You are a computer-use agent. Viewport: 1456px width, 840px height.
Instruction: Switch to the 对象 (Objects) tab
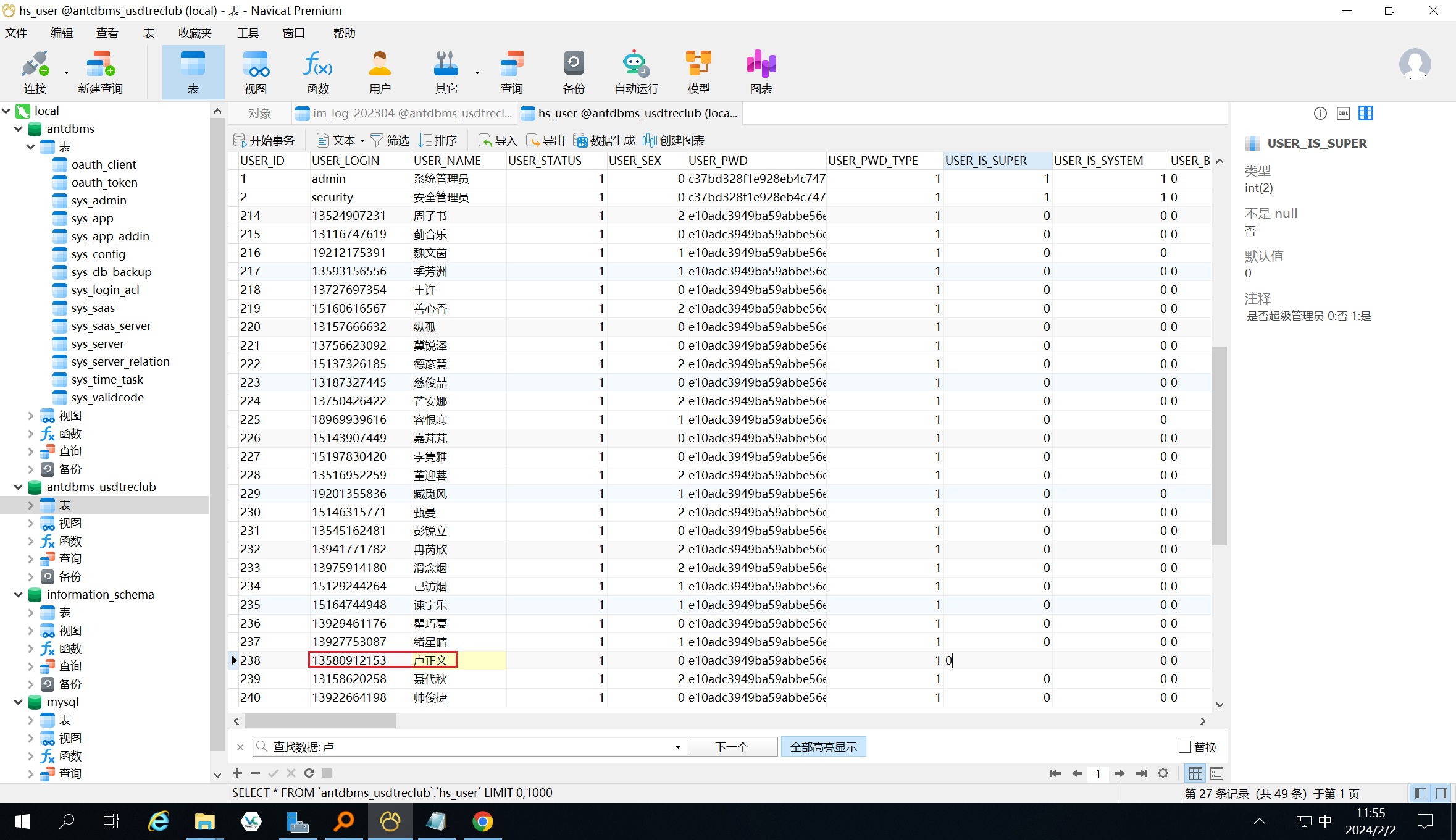259,113
